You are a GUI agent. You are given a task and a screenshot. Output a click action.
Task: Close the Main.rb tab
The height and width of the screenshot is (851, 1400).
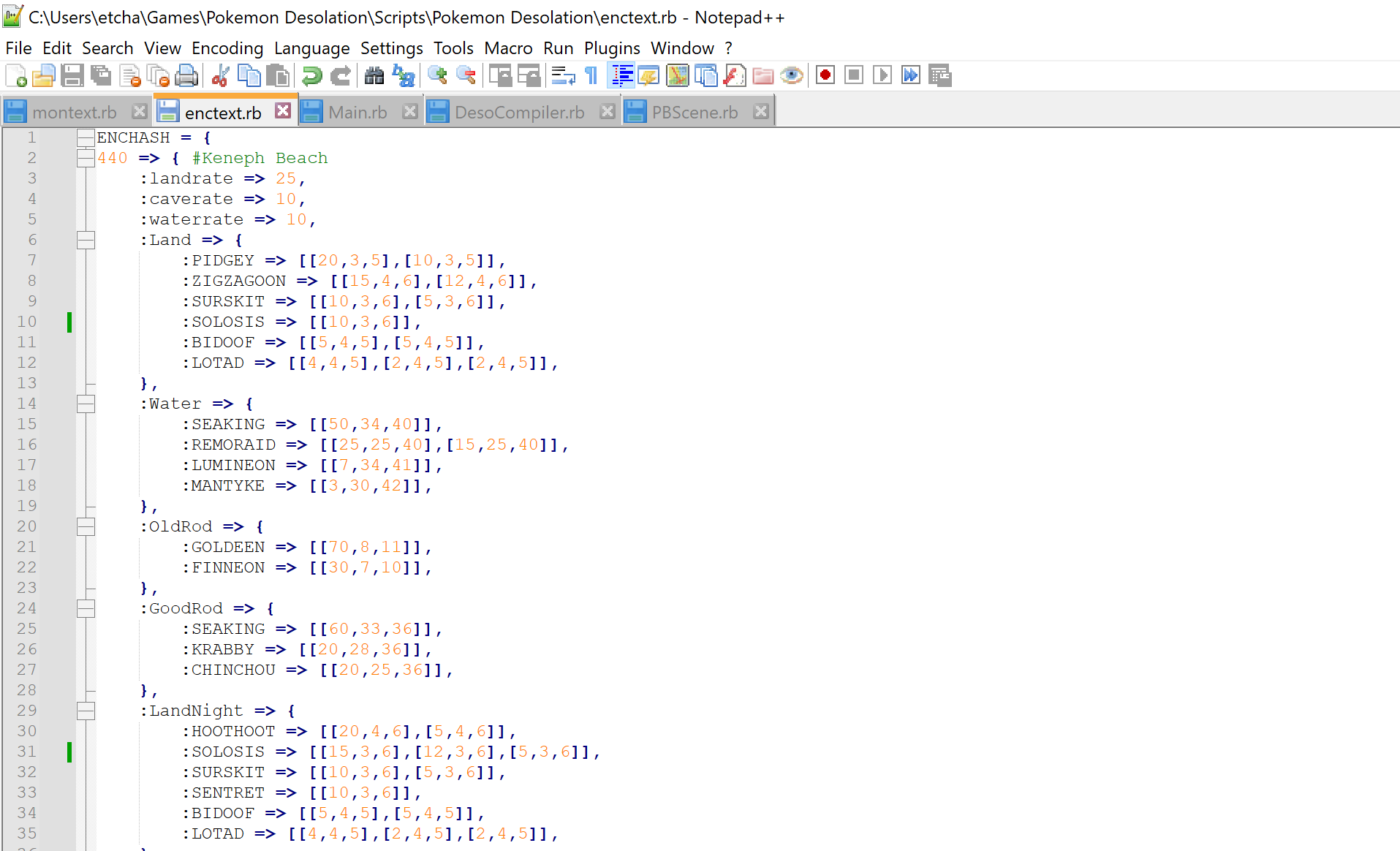click(410, 111)
